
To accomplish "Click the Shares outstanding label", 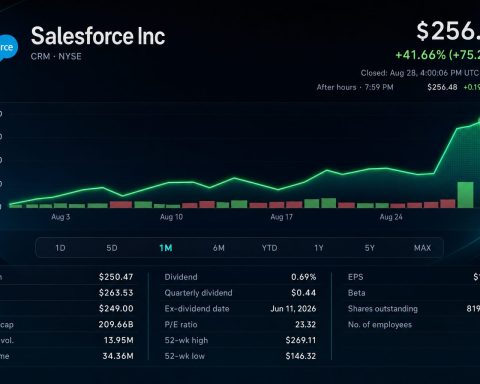I will (383, 309).
